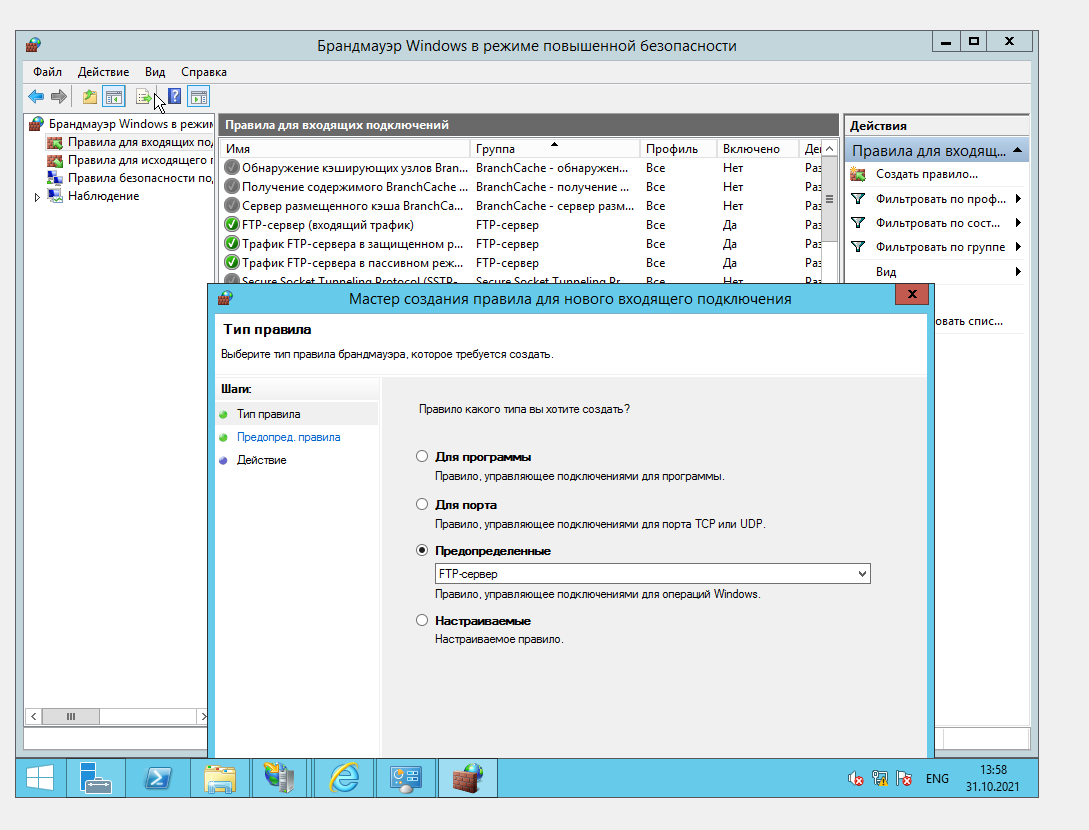Select the Для порта radio button
This screenshot has width=1089, height=830.
click(422, 504)
